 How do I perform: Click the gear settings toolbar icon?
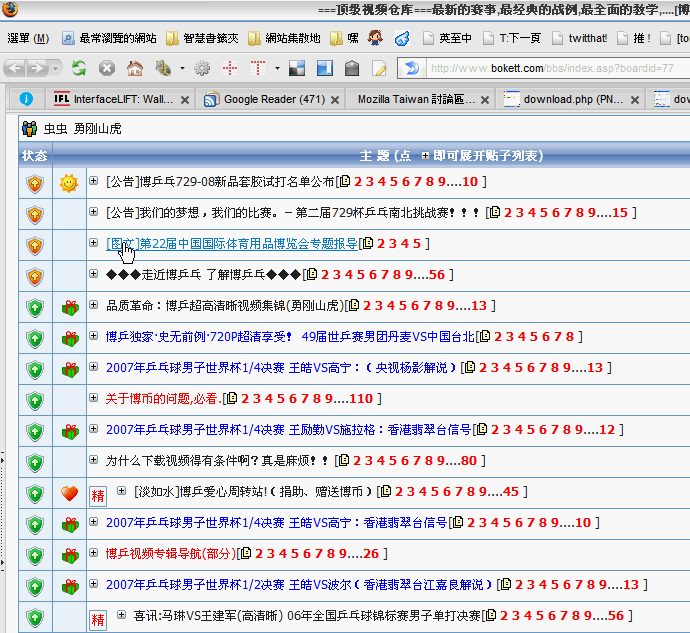tap(202, 69)
